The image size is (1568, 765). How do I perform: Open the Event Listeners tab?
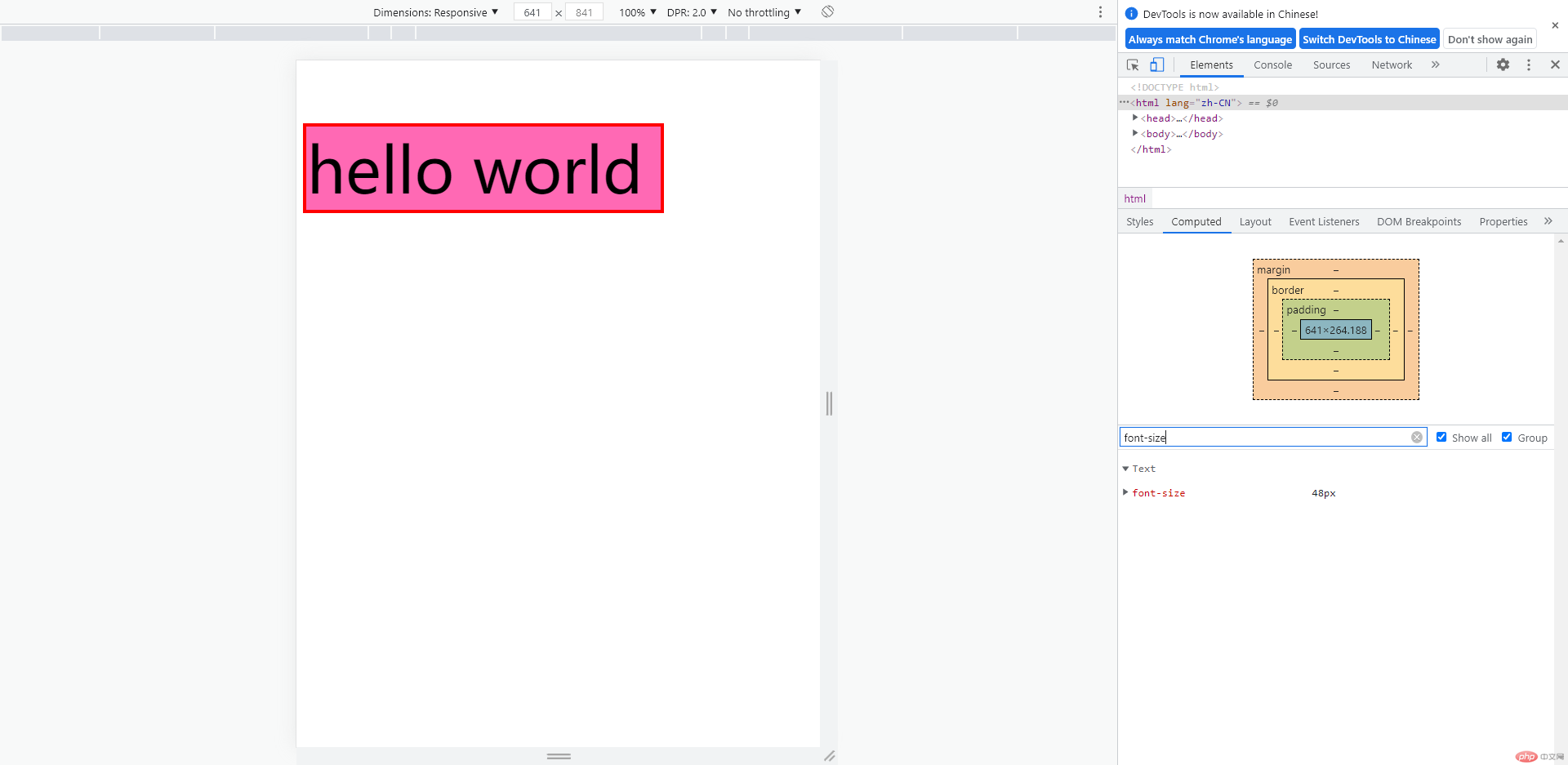[1324, 221]
